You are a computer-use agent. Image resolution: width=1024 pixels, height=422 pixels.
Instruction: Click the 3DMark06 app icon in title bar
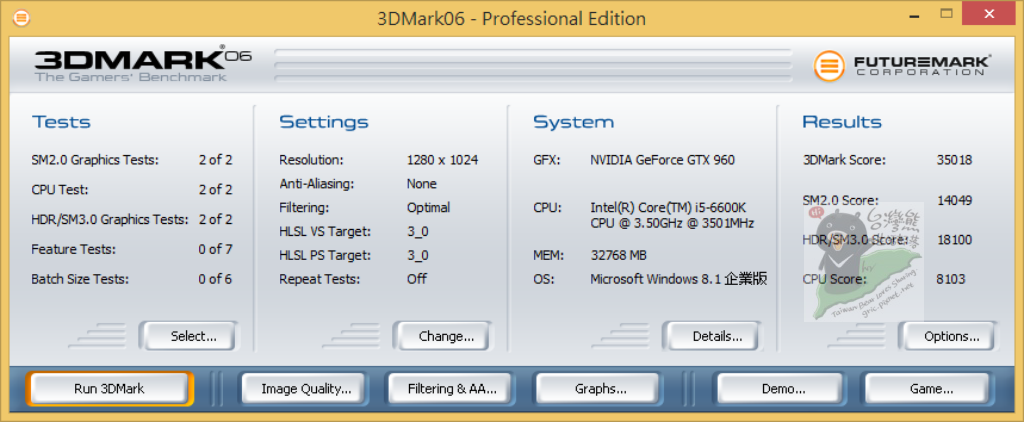click(x=22, y=18)
